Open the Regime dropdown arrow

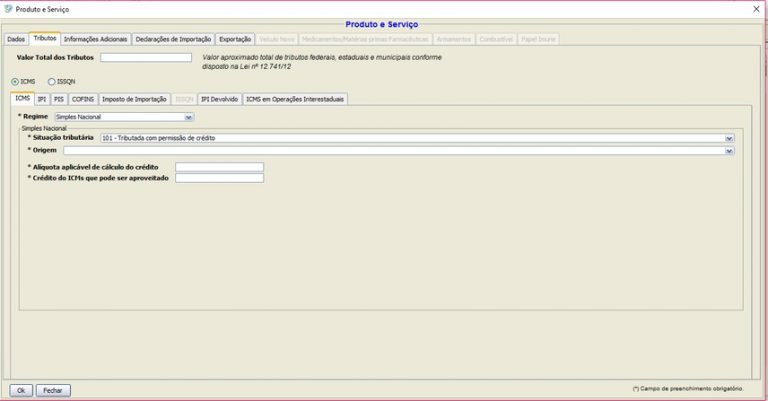point(189,117)
